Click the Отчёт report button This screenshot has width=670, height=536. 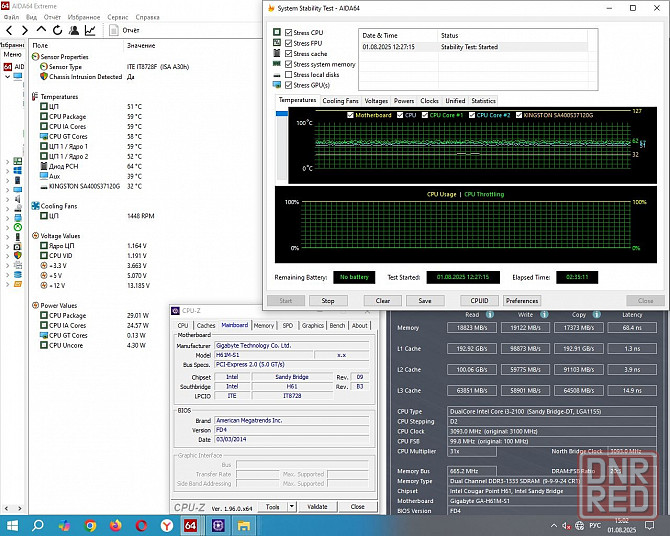point(124,30)
